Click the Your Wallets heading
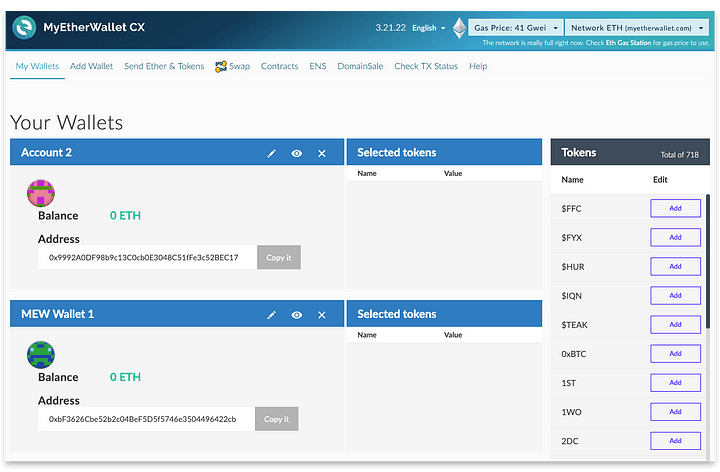Screen dimensions: 720x472 coord(67,123)
